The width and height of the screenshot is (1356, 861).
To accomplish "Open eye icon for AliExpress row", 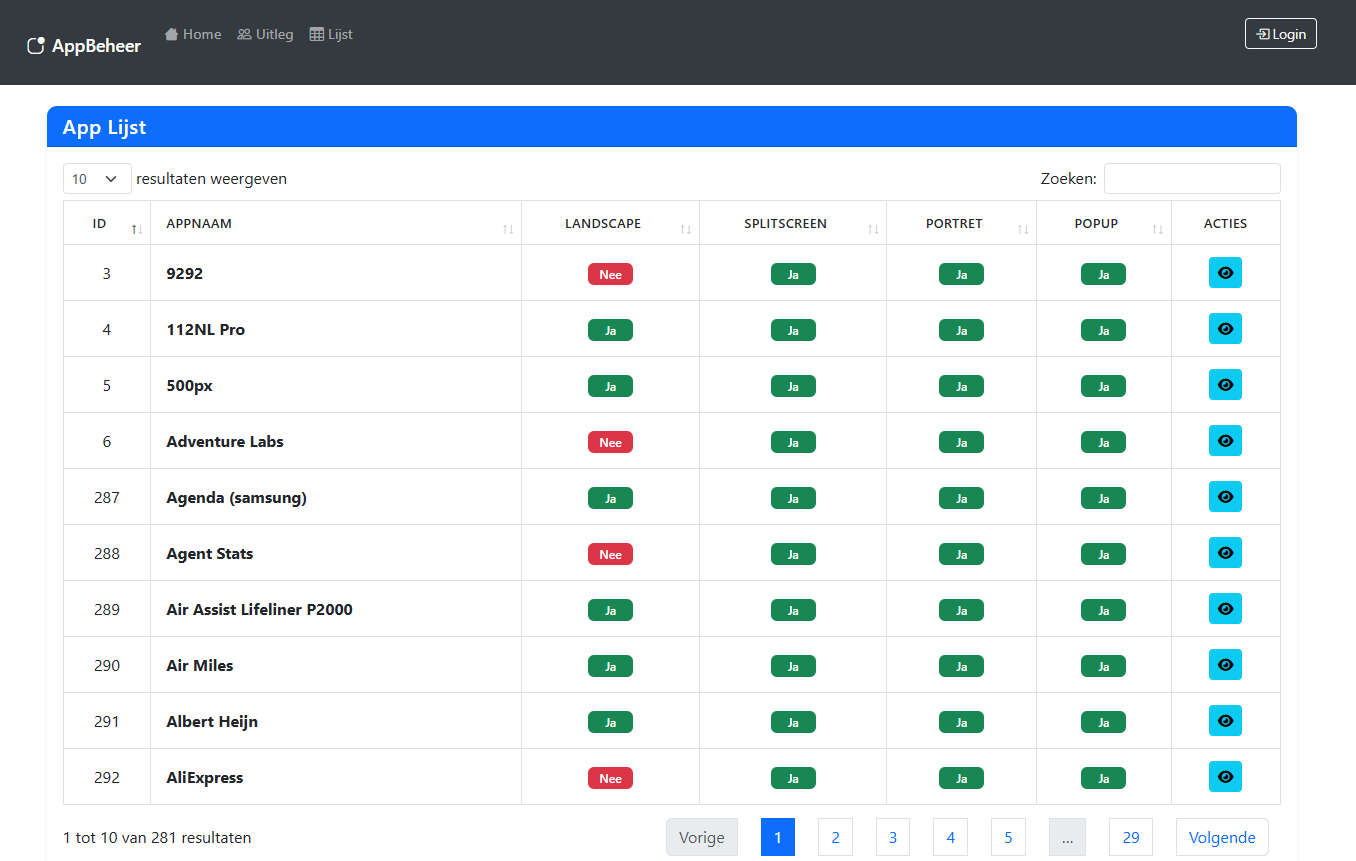I will point(1225,777).
